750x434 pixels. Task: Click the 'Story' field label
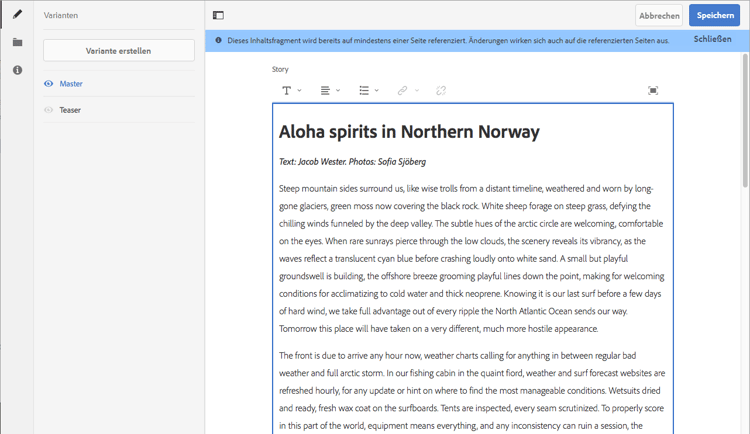[280, 69]
